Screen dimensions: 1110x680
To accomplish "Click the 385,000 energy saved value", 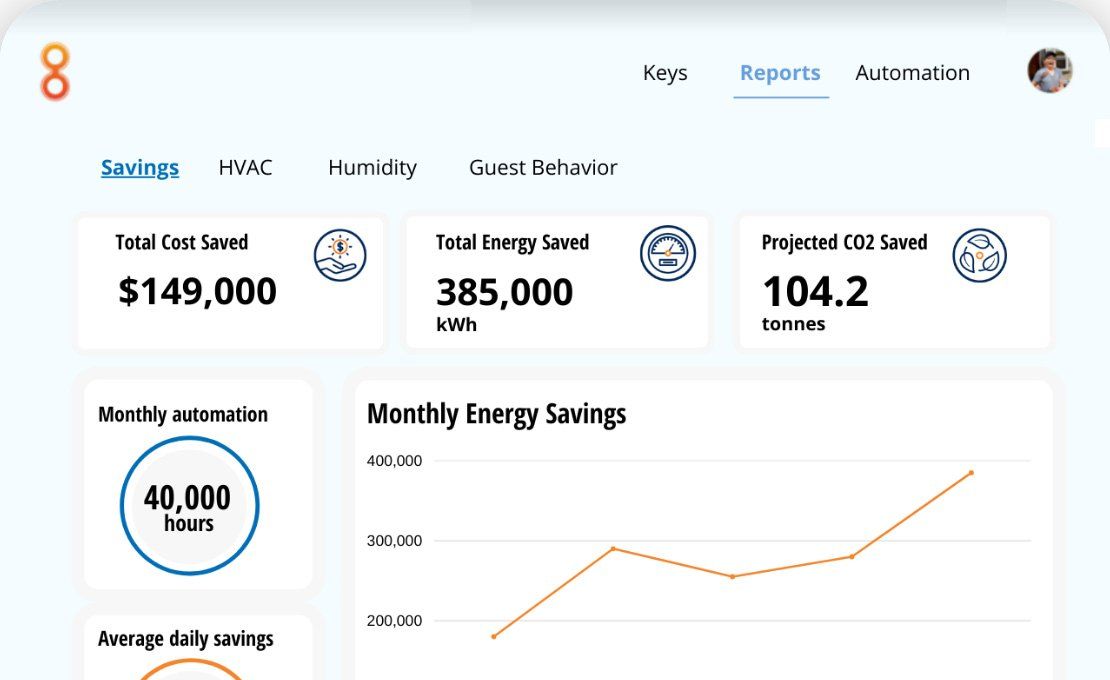I will tap(504, 292).
